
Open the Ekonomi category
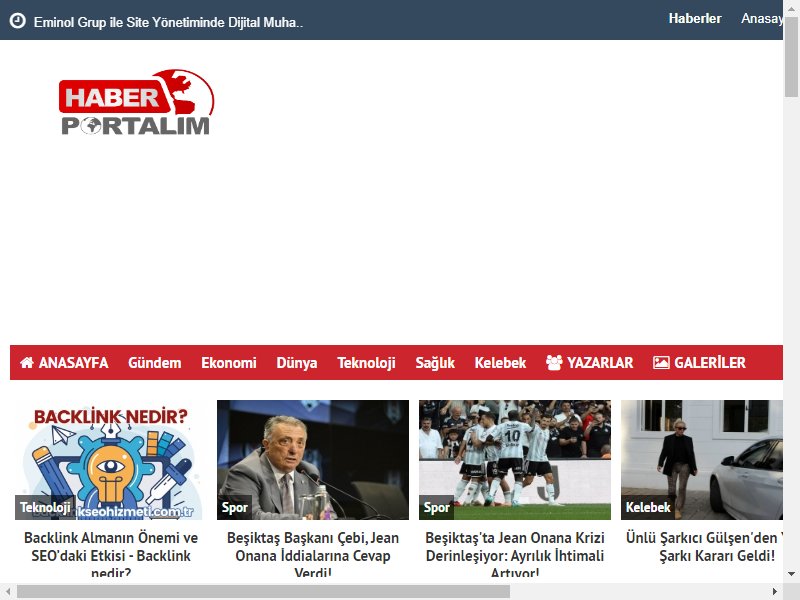click(229, 363)
